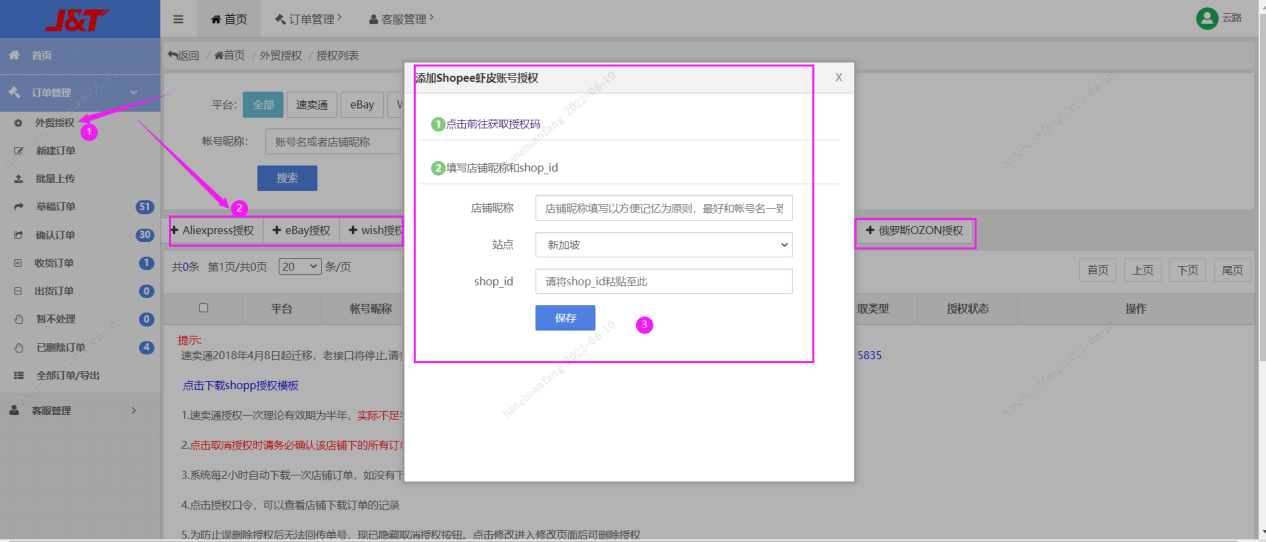
Task: Click the 首页 breadcrumb link
Action: click(228, 56)
